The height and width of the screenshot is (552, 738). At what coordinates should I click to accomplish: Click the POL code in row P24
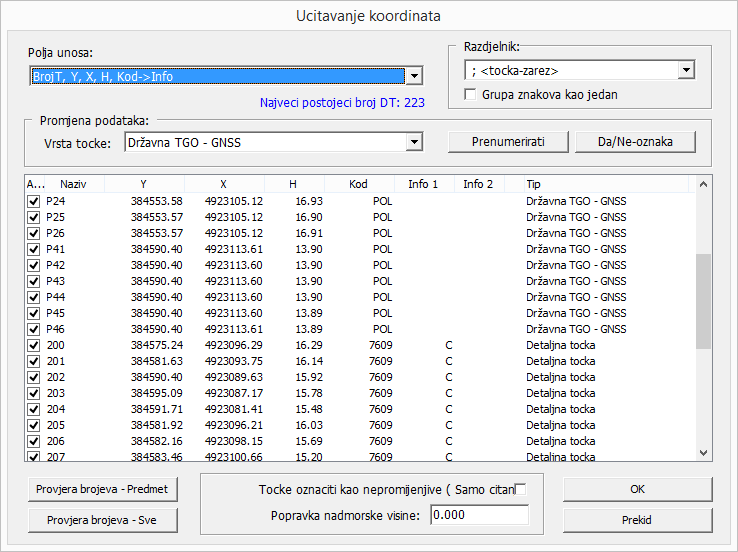[x=383, y=201]
